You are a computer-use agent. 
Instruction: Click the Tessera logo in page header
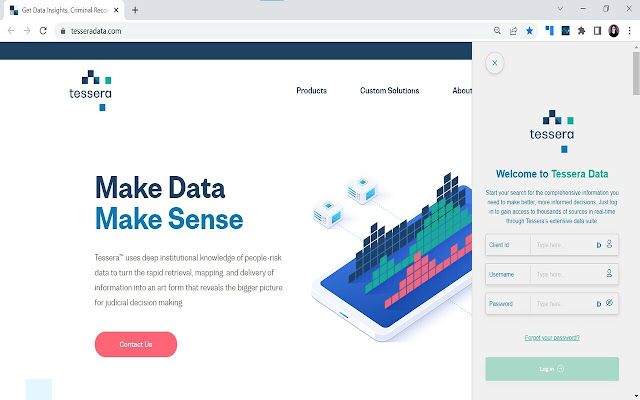[x=91, y=90]
